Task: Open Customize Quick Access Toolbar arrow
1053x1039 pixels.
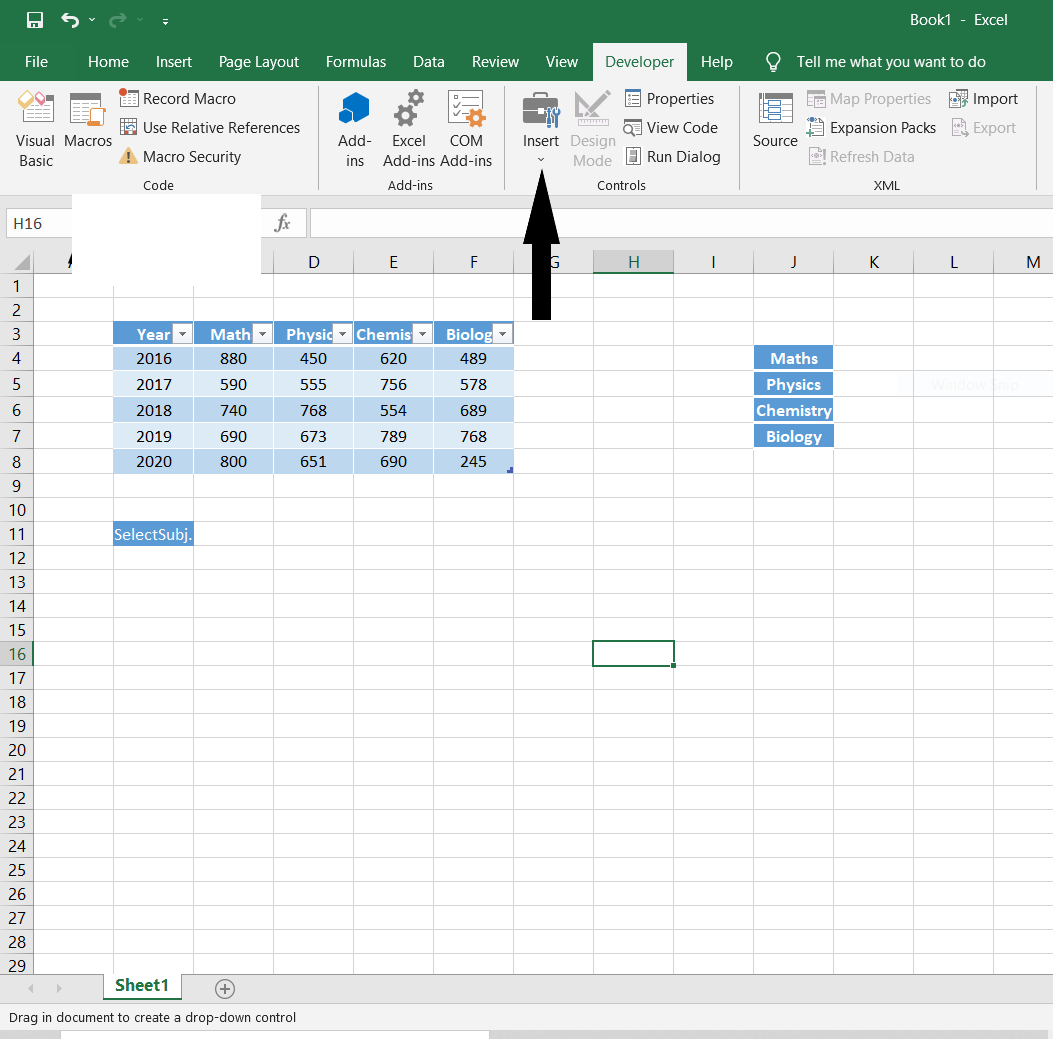Action: [x=165, y=21]
